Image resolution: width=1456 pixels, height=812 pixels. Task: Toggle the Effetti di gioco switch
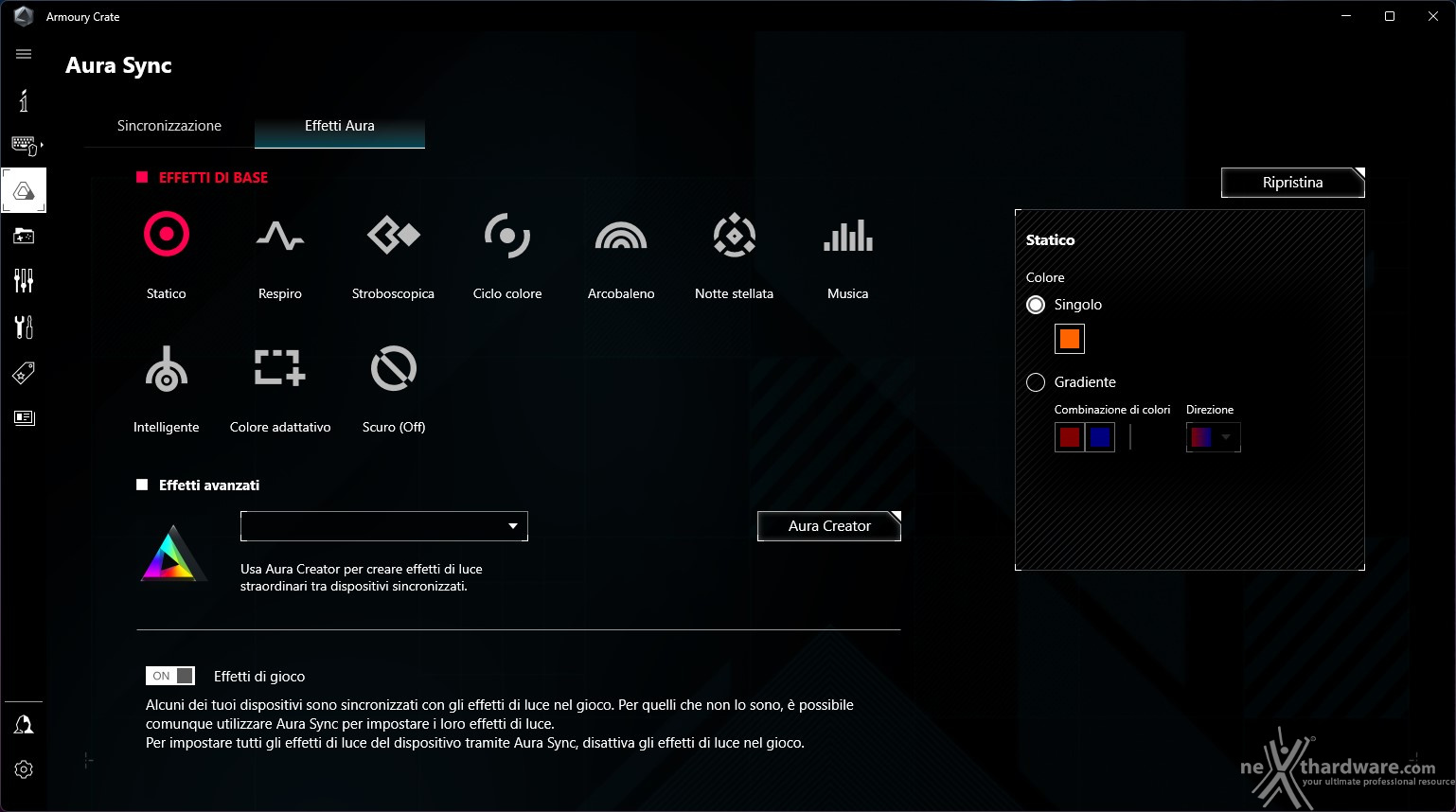pos(170,676)
